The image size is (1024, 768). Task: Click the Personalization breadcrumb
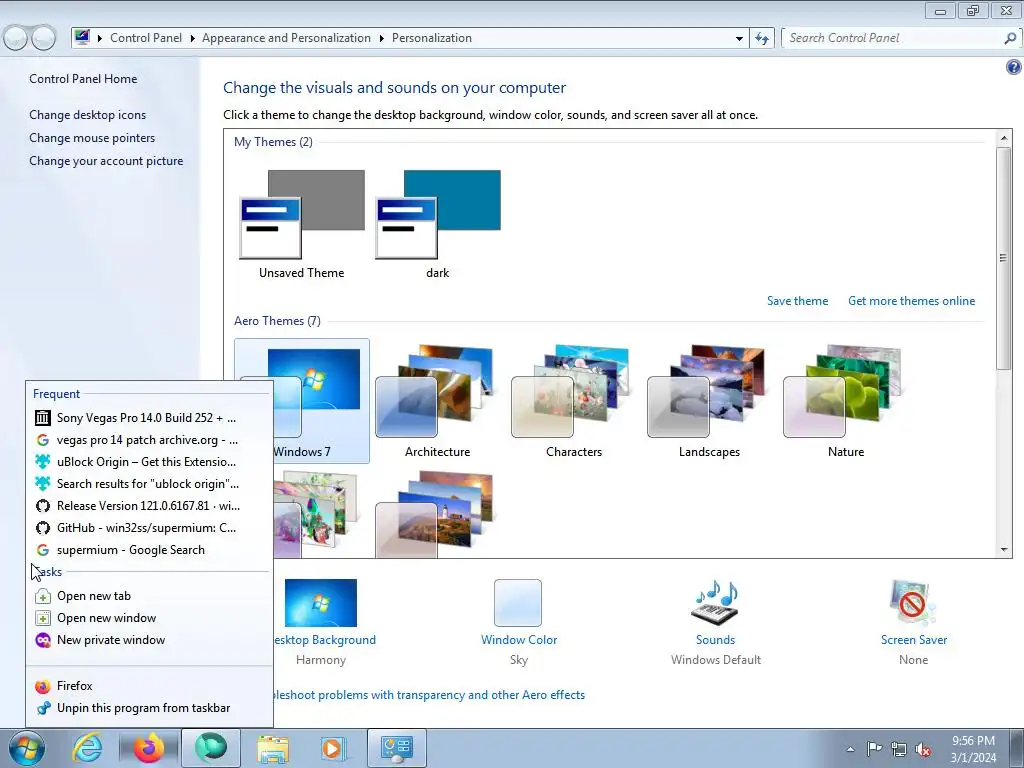(432, 38)
